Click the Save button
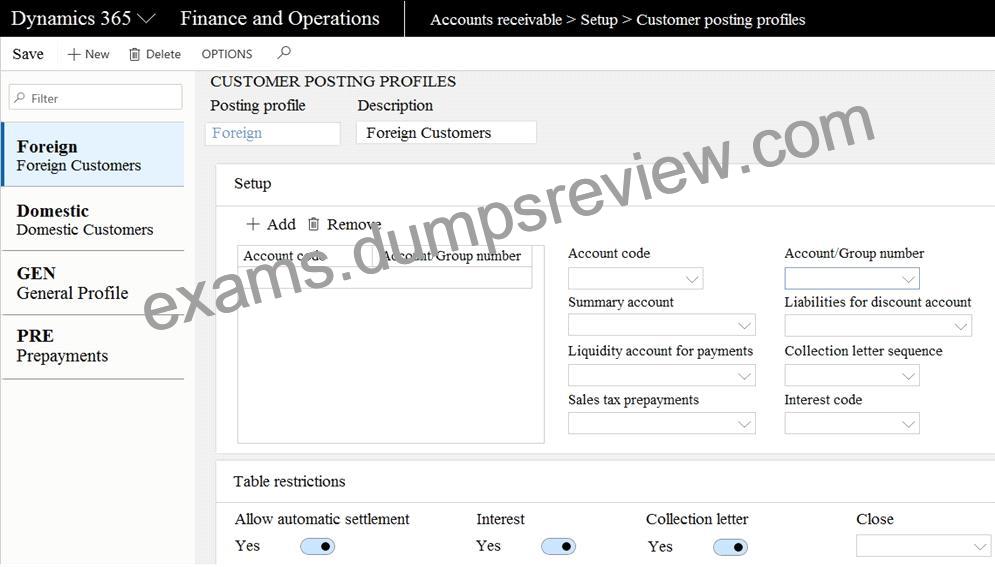Image resolution: width=995 pixels, height=567 pixels. 28,55
